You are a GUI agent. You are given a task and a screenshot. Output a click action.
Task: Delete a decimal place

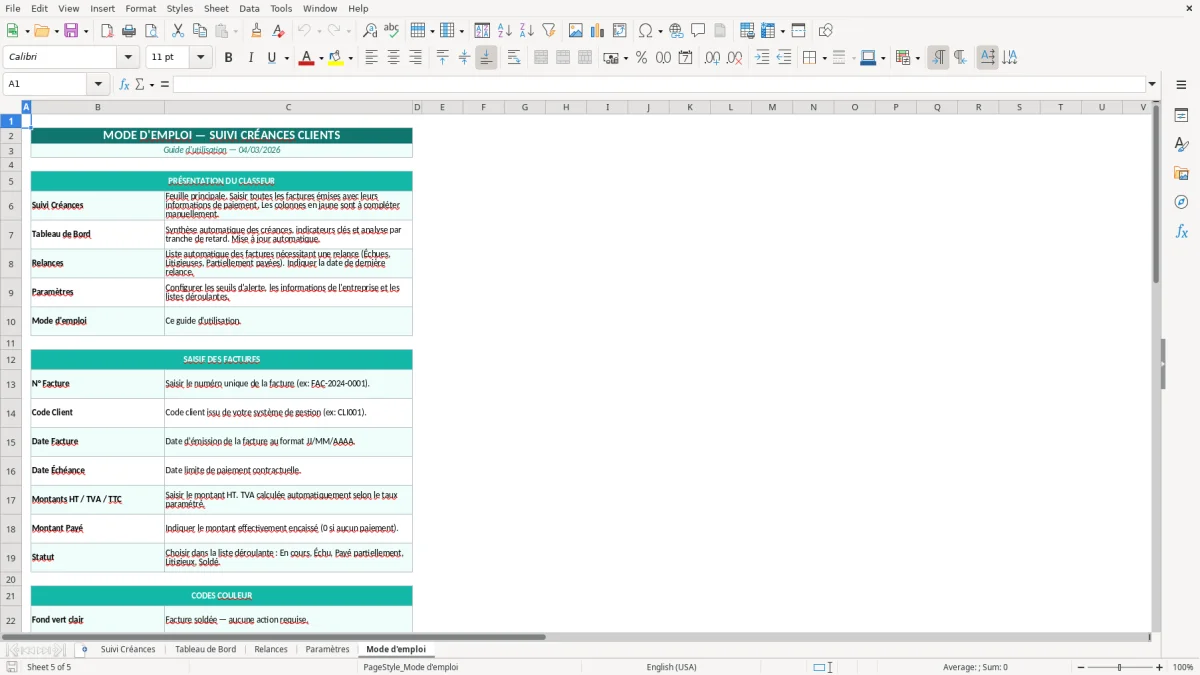click(x=734, y=58)
